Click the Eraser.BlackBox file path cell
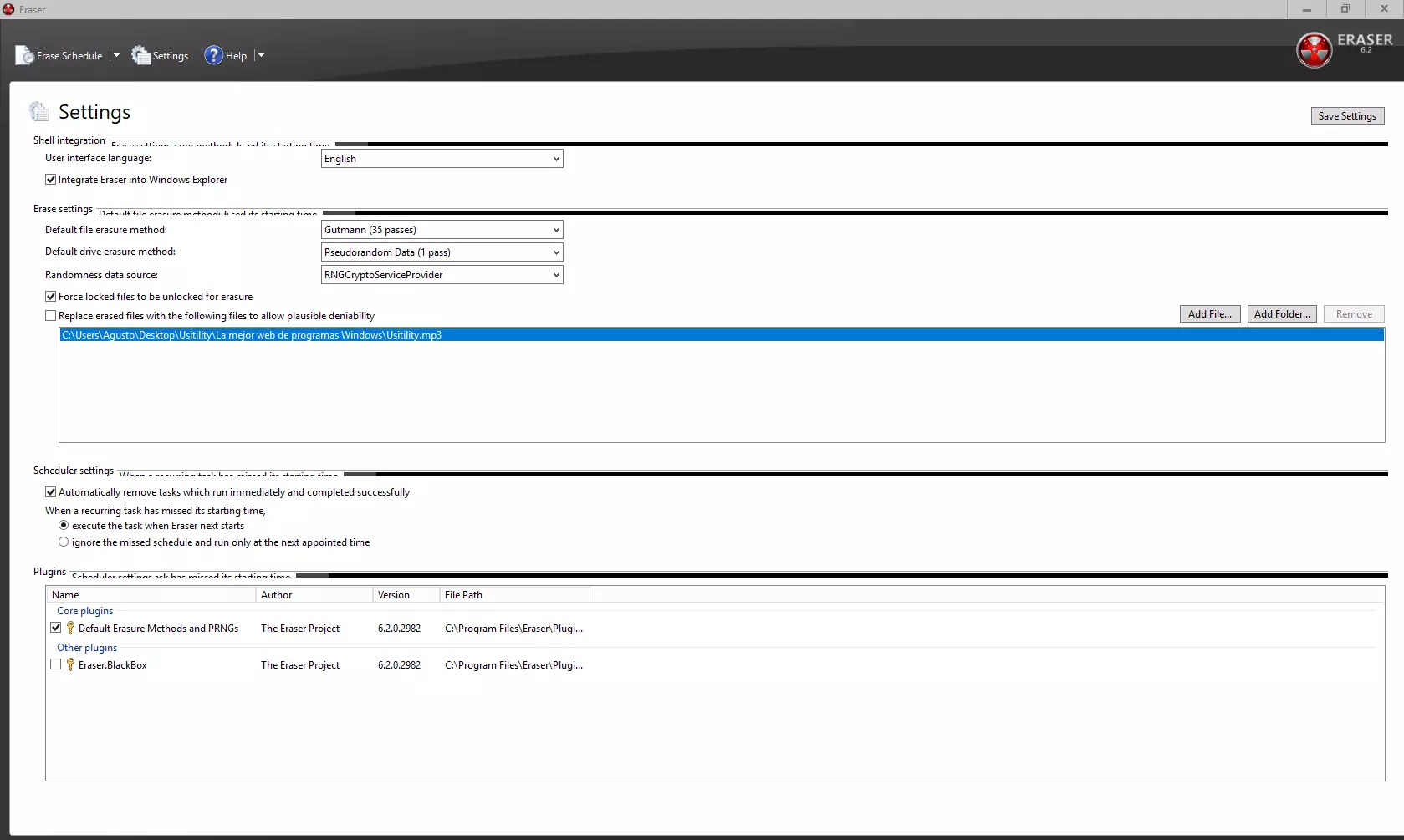 pos(513,665)
